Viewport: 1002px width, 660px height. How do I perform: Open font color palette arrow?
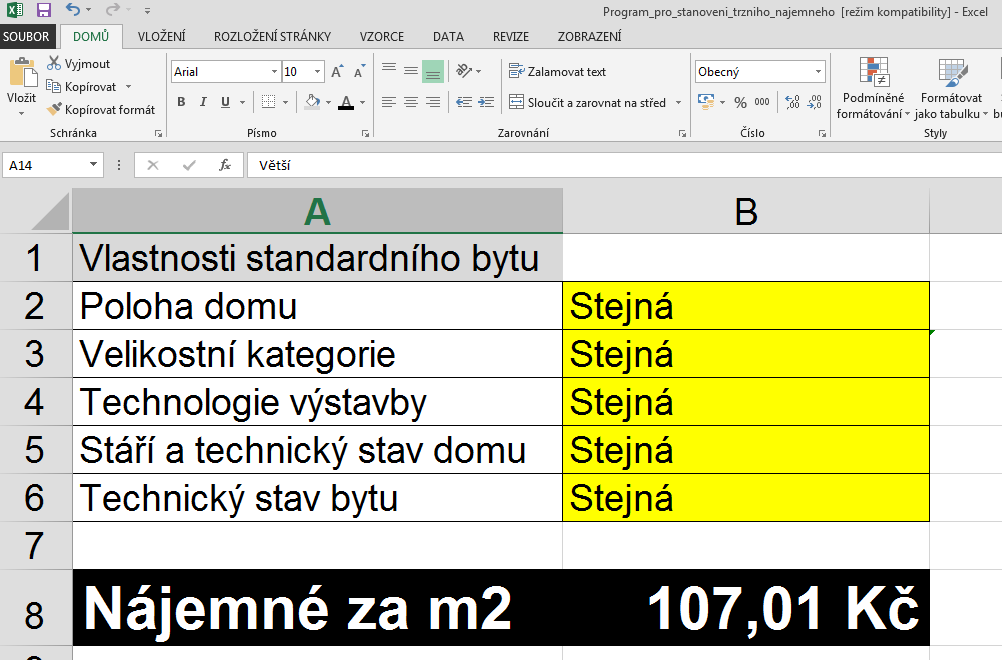click(362, 102)
